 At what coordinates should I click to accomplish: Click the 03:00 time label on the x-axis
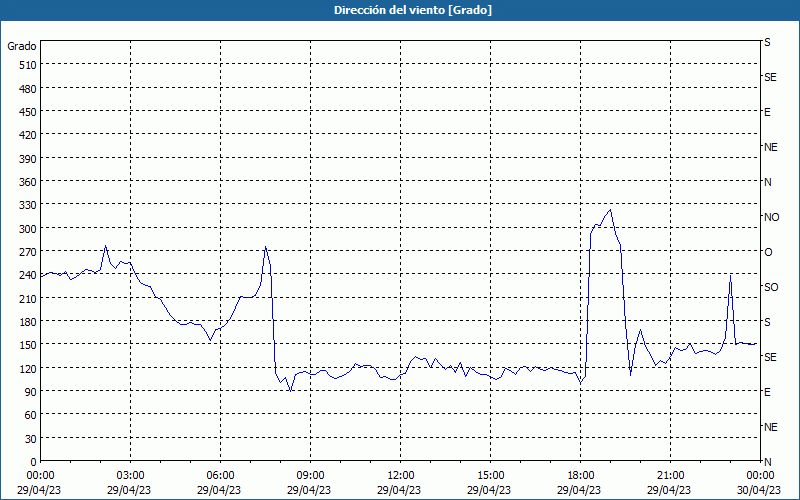pyautogui.click(x=131, y=476)
